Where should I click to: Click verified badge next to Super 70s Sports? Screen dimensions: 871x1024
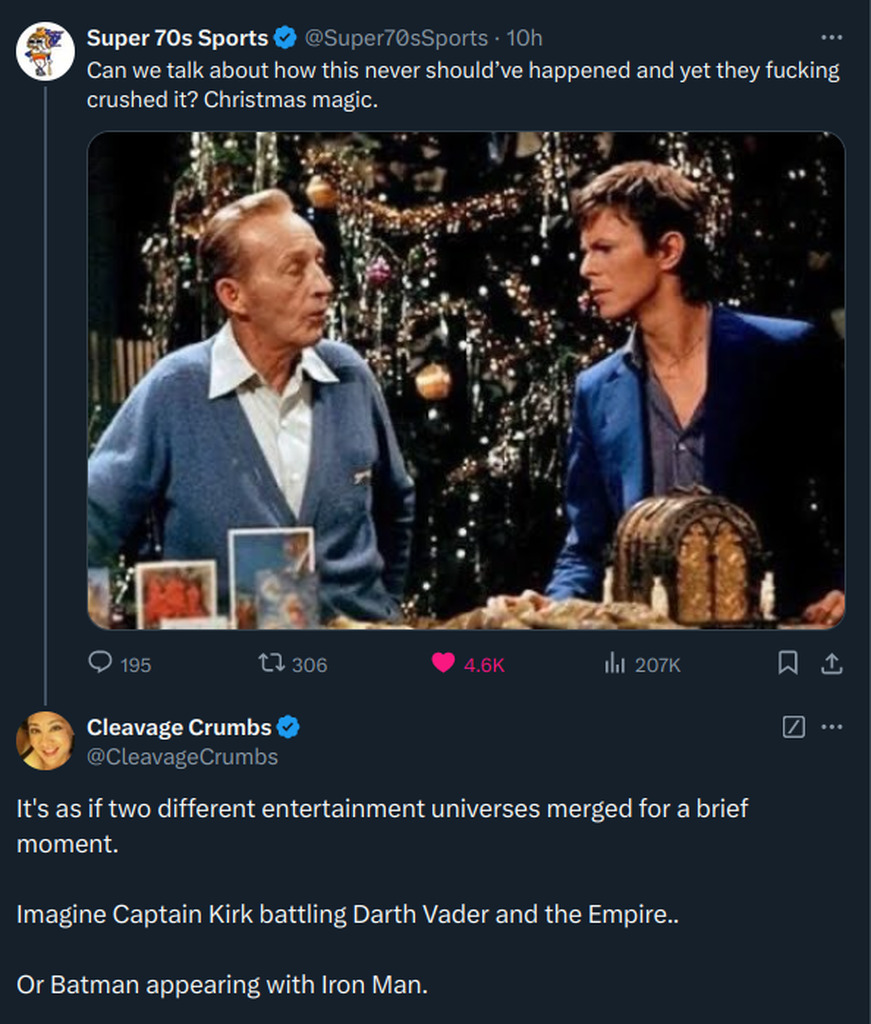pyautogui.click(x=285, y=38)
